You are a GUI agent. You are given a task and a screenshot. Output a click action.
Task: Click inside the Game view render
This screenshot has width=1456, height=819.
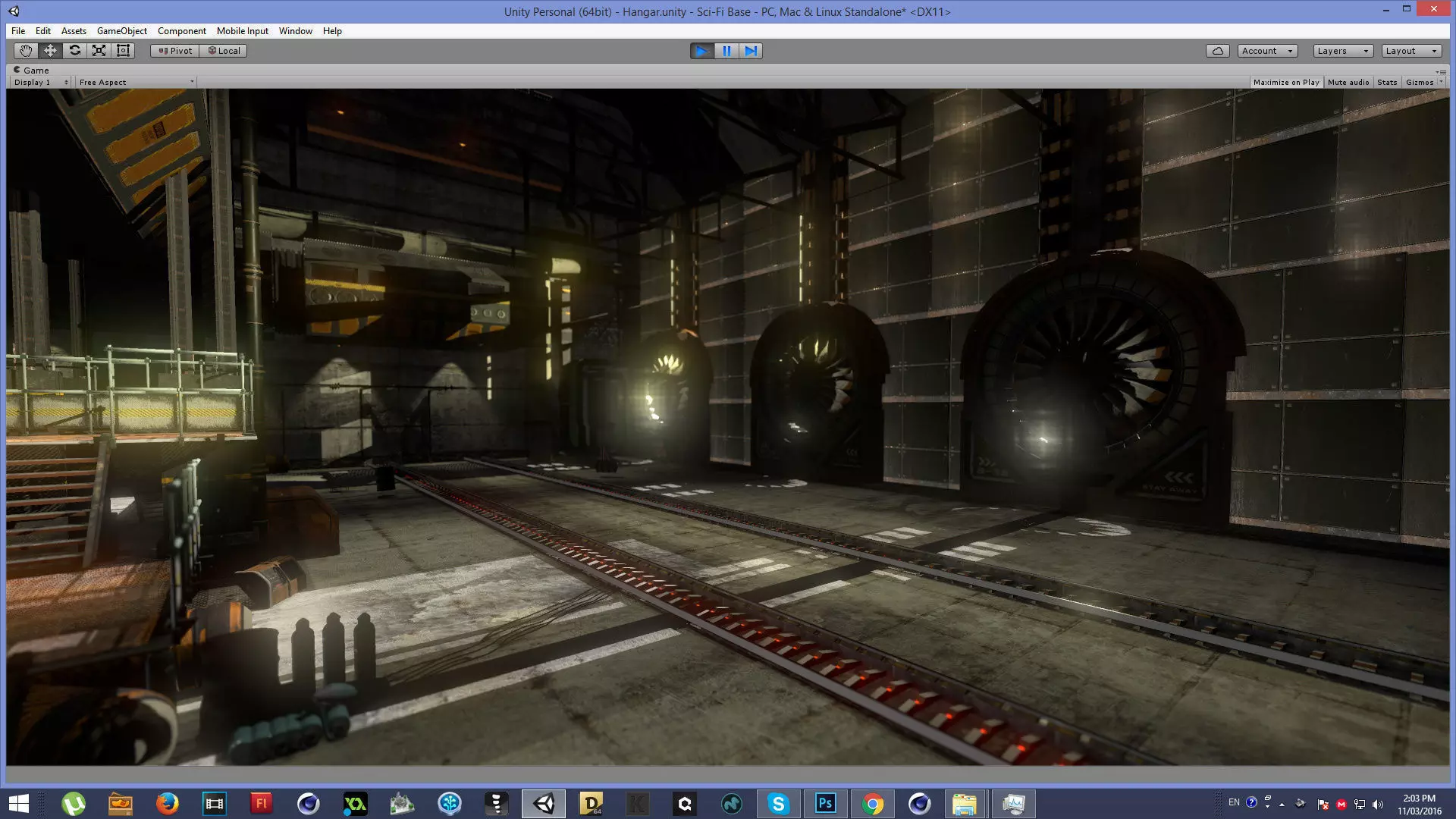point(728,427)
